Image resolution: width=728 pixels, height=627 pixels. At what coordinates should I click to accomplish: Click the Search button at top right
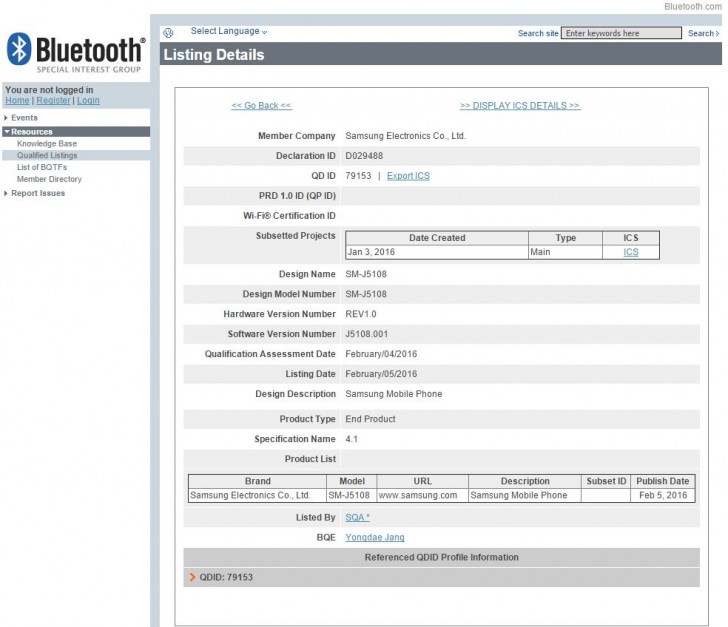(702, 34)
